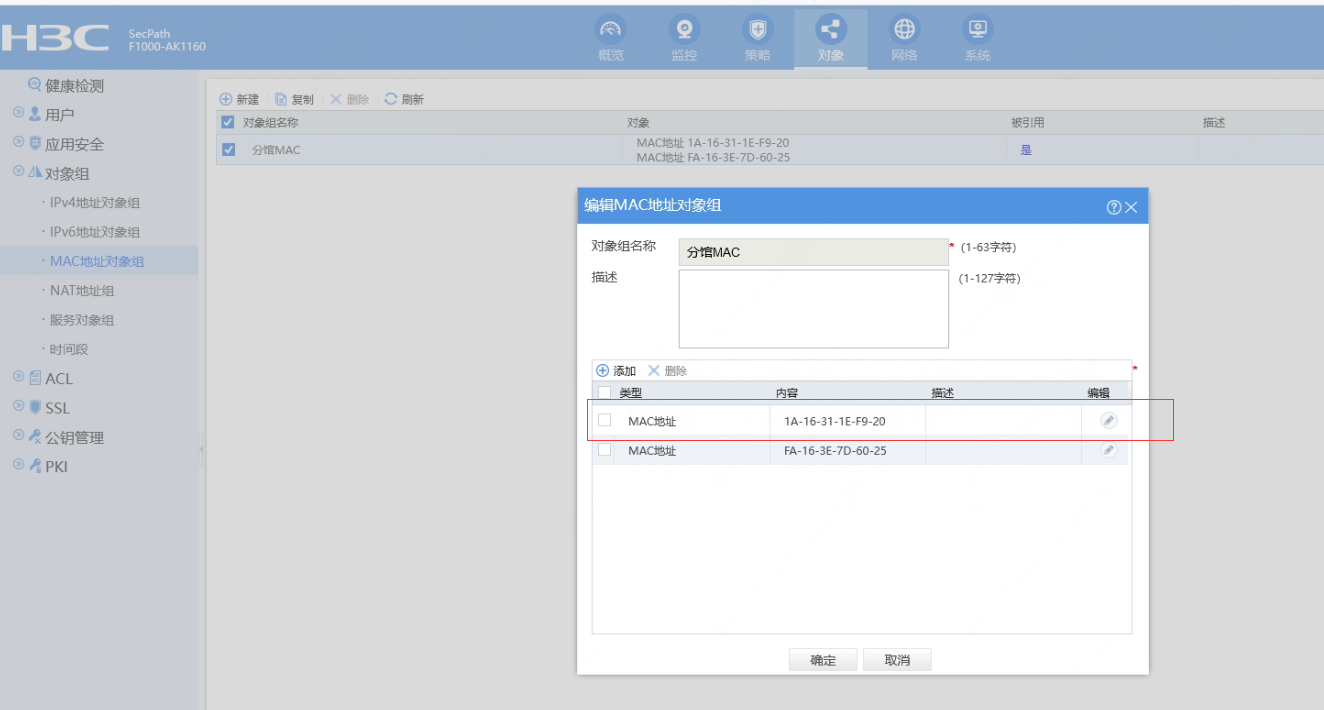Check the FA-16-3E-7D-60-25 row checkbox
Viewport: 1324px width, 710px height.
pos(604,450)
